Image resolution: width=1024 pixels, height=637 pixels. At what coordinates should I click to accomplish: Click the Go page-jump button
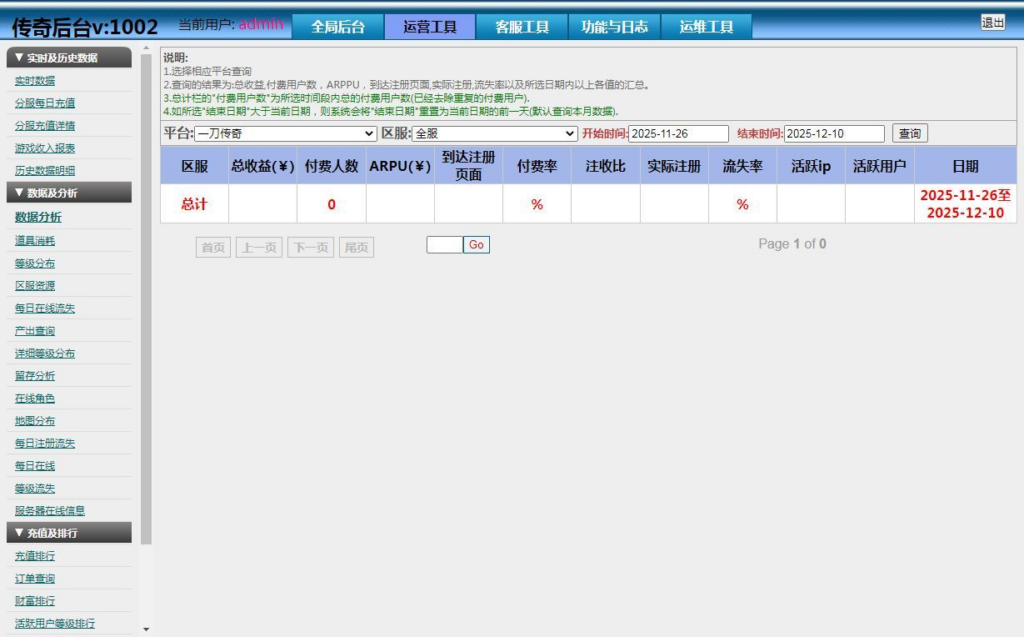point(476,244)
